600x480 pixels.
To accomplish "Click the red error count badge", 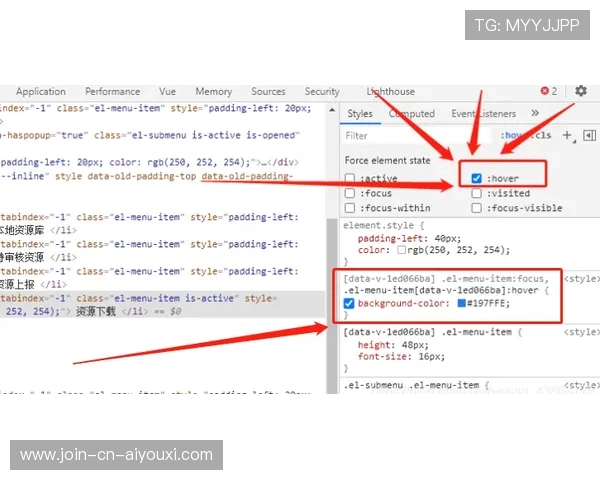I will [x=549, y=91].
